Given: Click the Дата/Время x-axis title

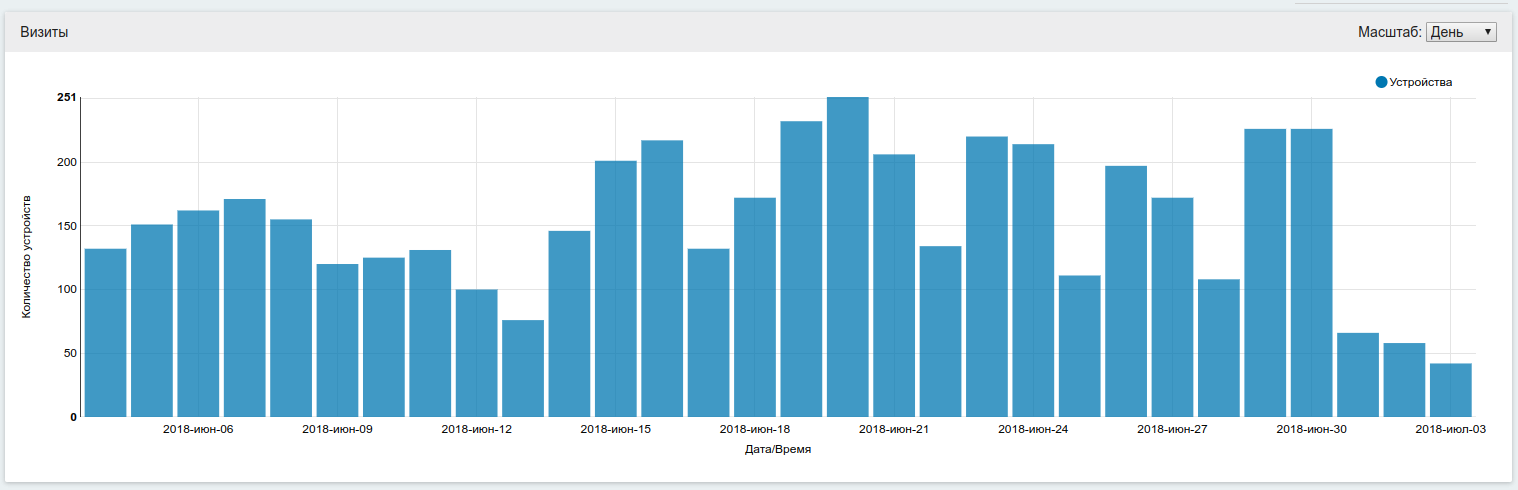Looking at the screenshot, I should click(x=778, y=451).
